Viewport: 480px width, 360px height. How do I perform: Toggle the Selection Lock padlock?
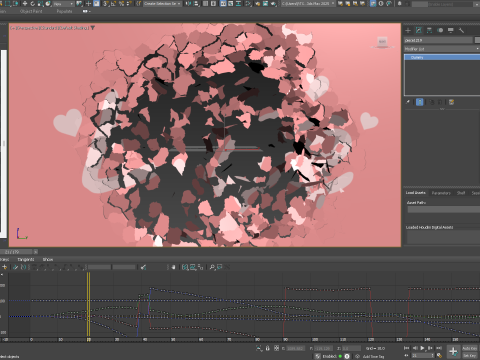[267, 348]
